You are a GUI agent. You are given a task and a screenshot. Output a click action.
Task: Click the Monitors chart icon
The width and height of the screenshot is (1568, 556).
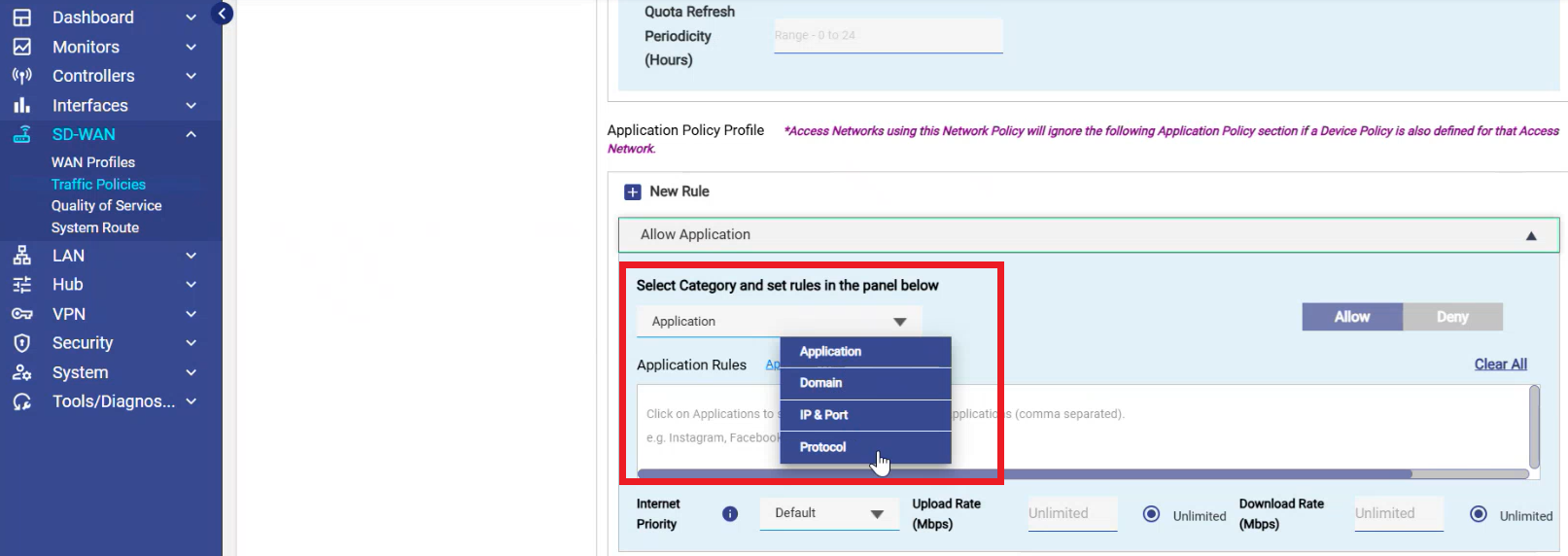21,47
